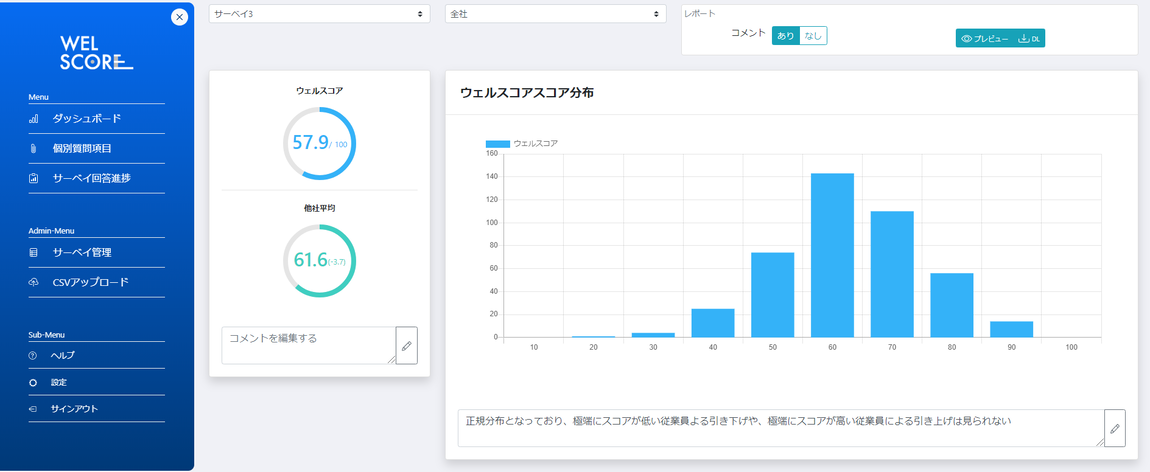Click the cloud upload icon for CSVアップロード
The height and width of the screenshot is (472, 1150).
(x=34, y=282)
